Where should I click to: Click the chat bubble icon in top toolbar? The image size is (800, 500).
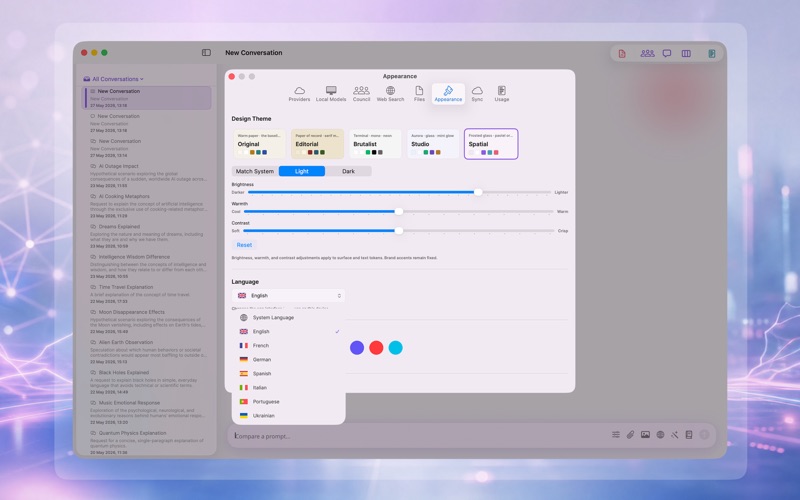click(x=667, y=54)
